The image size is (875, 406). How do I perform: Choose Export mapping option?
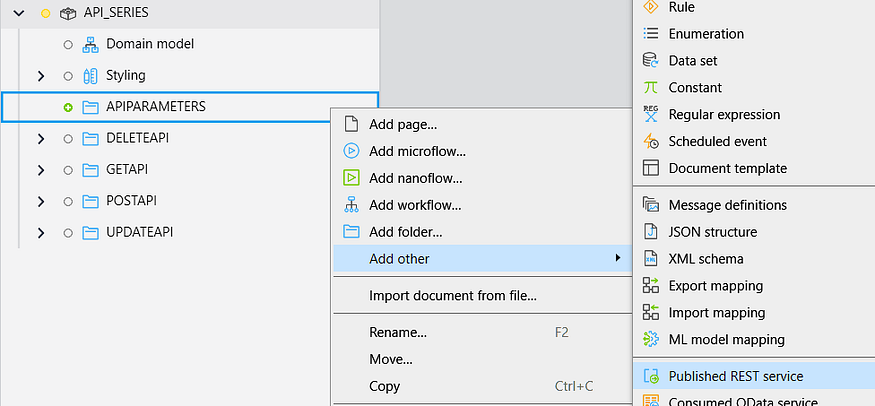click(x=715, y=286)
